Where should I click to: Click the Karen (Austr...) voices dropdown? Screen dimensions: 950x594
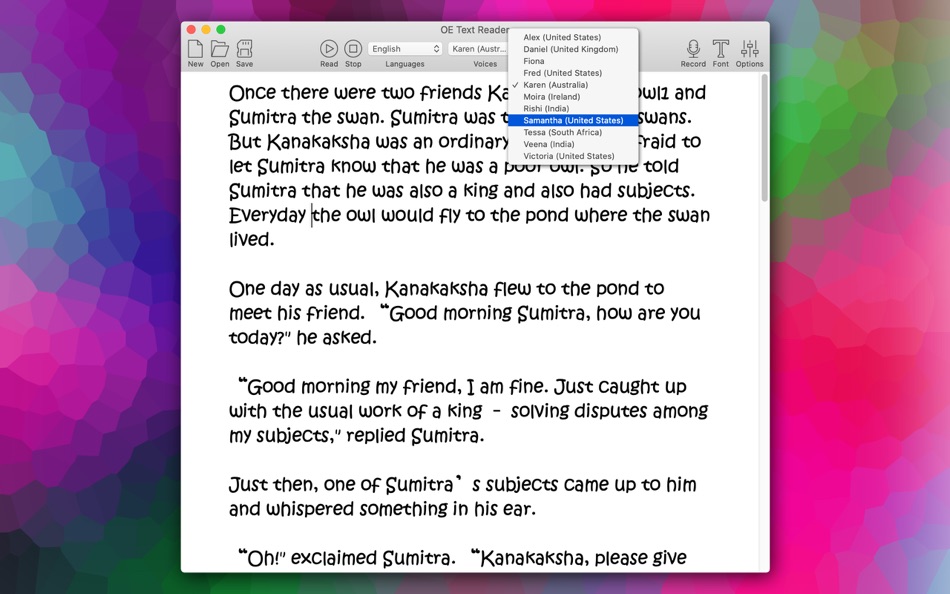click(x=479, y=48)
